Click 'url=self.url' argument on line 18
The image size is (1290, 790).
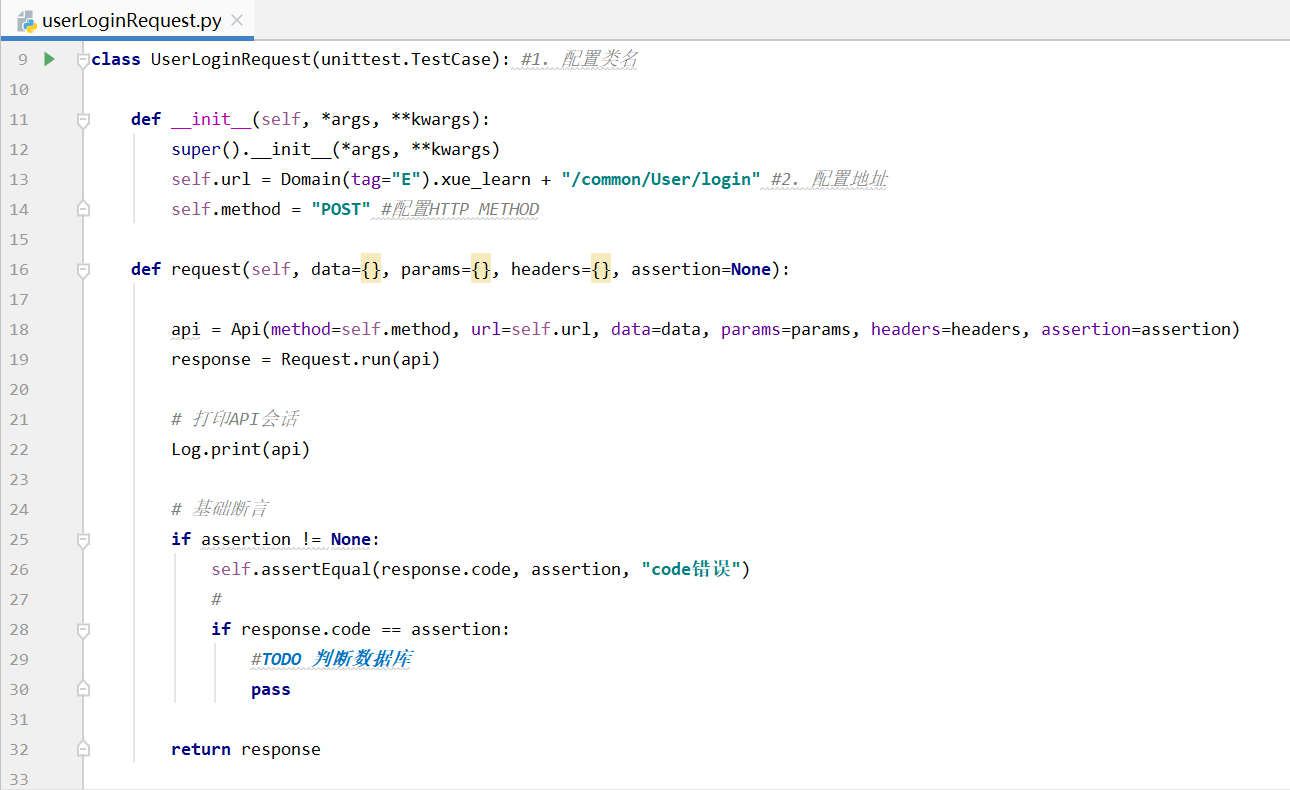[x=530, y=329]
